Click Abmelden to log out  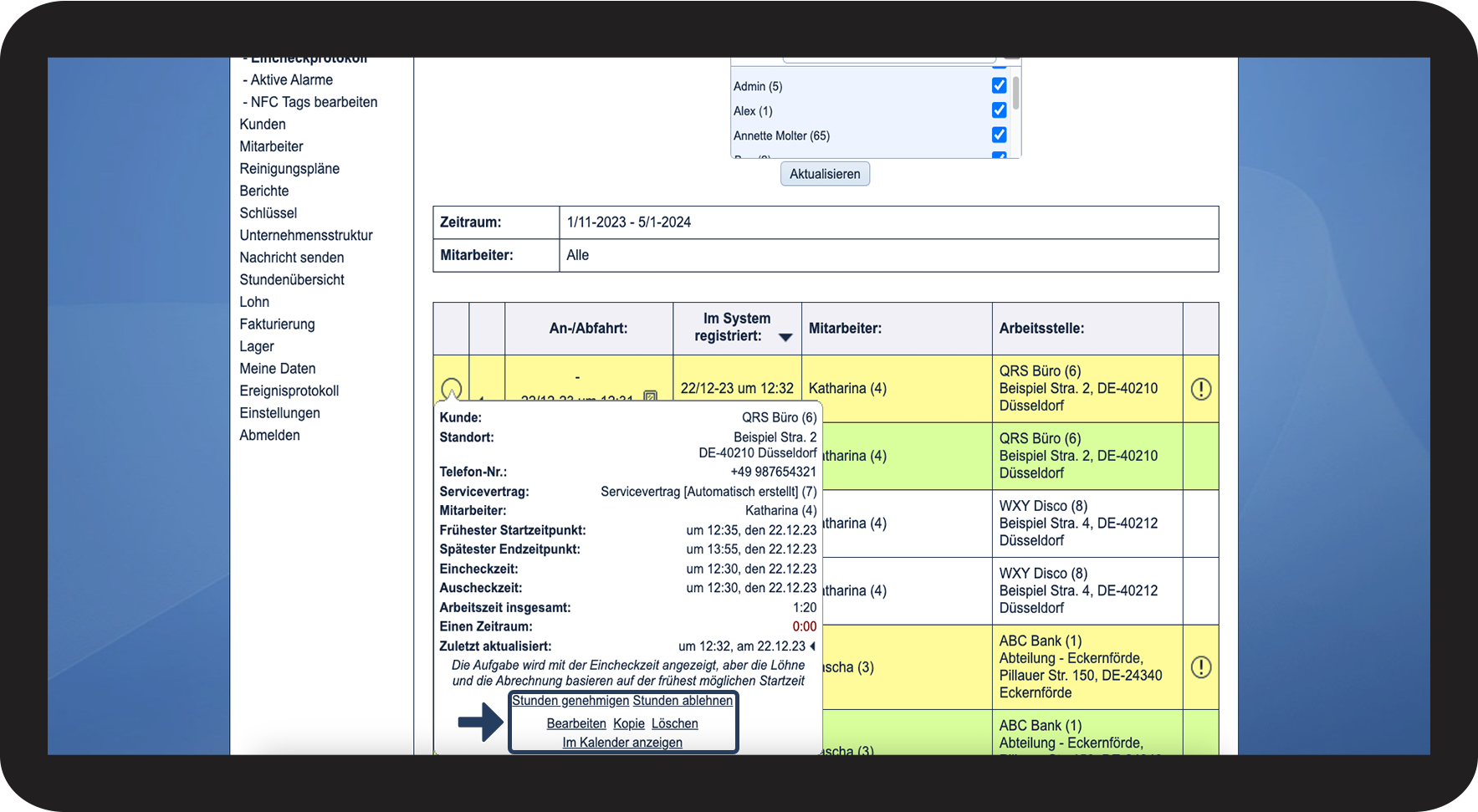coord(269,436)
